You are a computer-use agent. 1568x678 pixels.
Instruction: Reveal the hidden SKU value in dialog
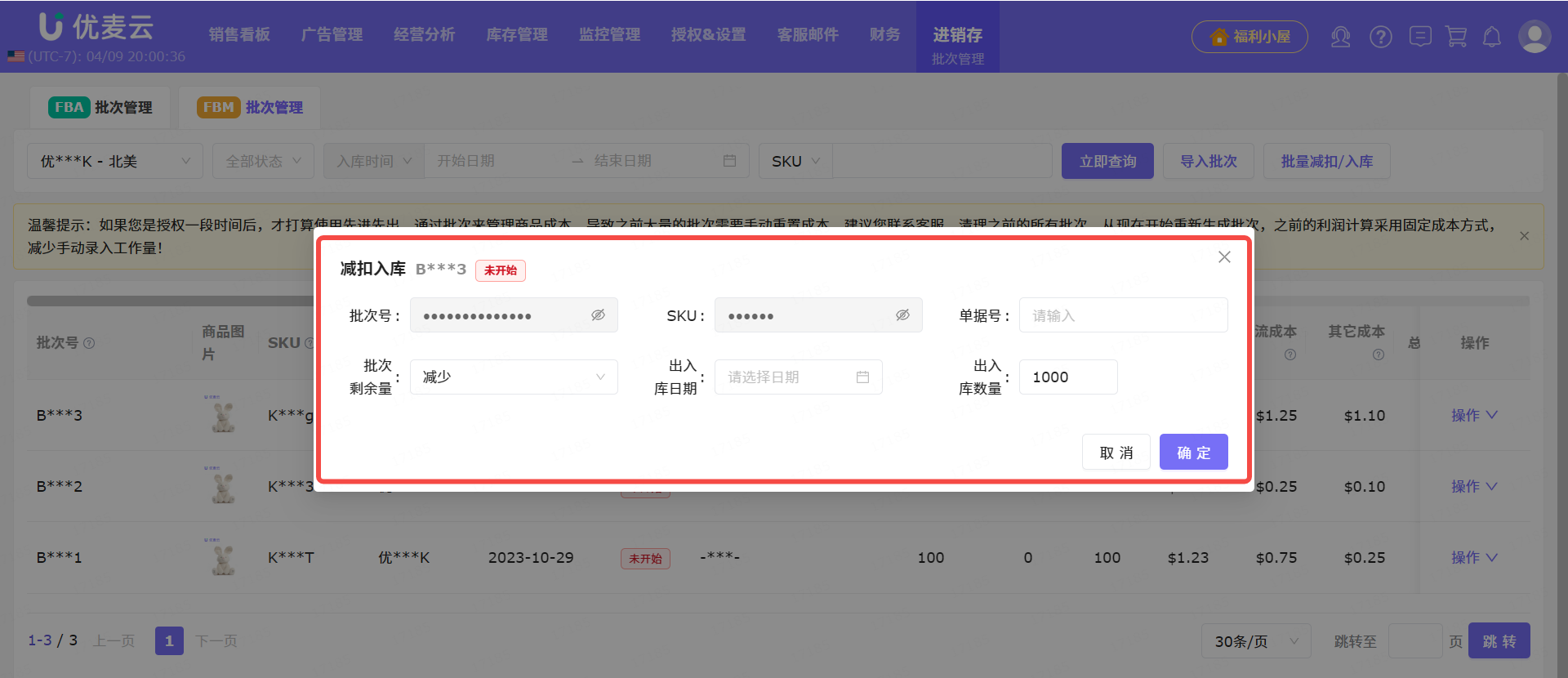point(902,315)
